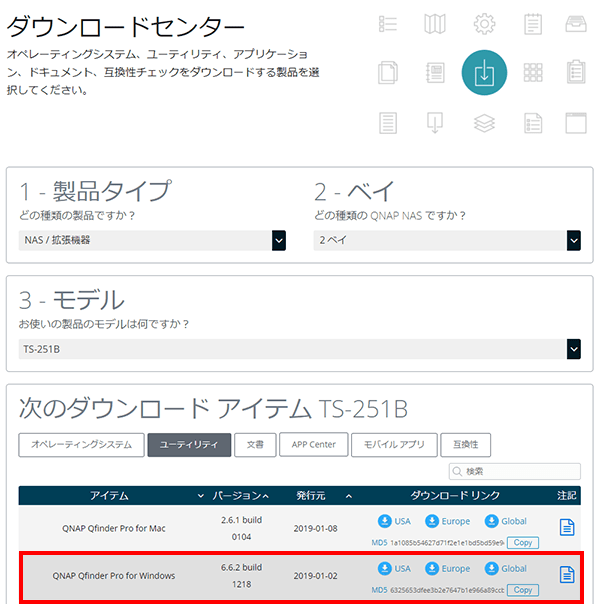Download Qfinder Pro for Mac from Global
The image size is (600, 604).
(x=505, y=521)
